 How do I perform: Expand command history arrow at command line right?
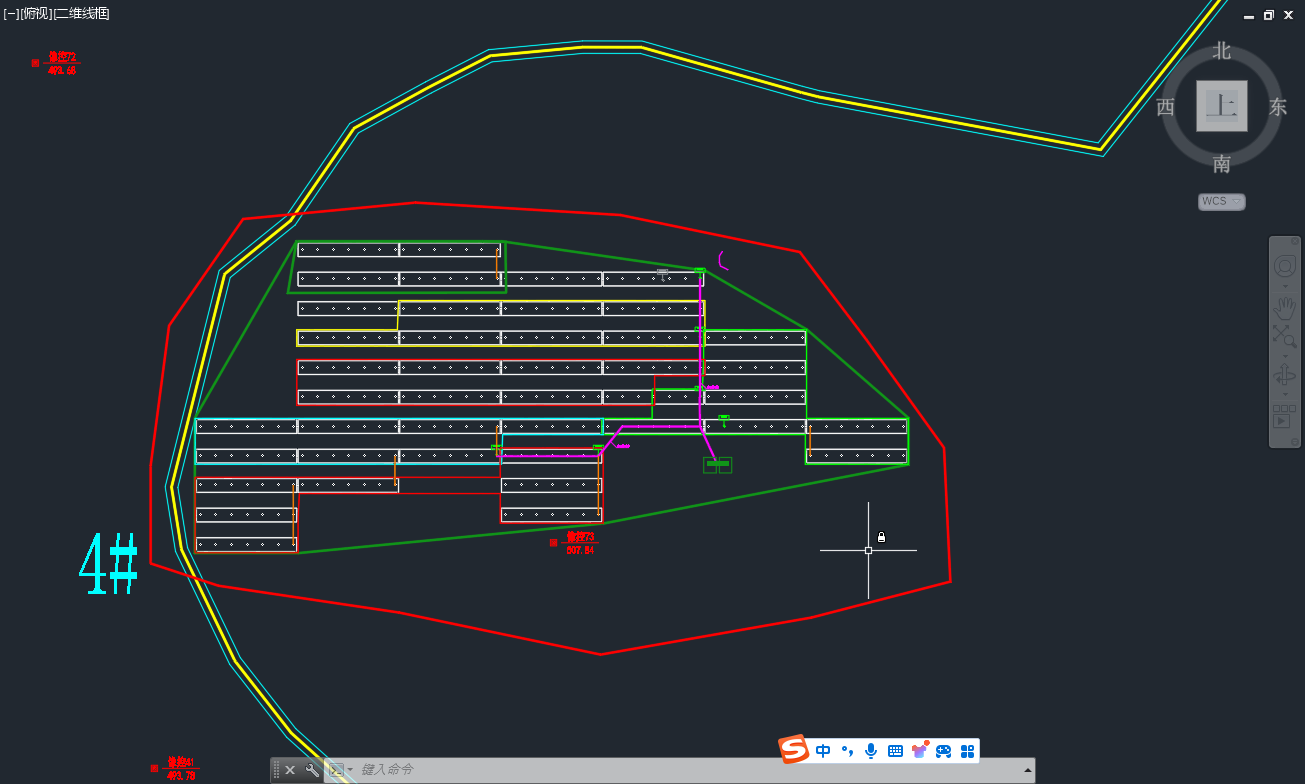pos(1027,770)
